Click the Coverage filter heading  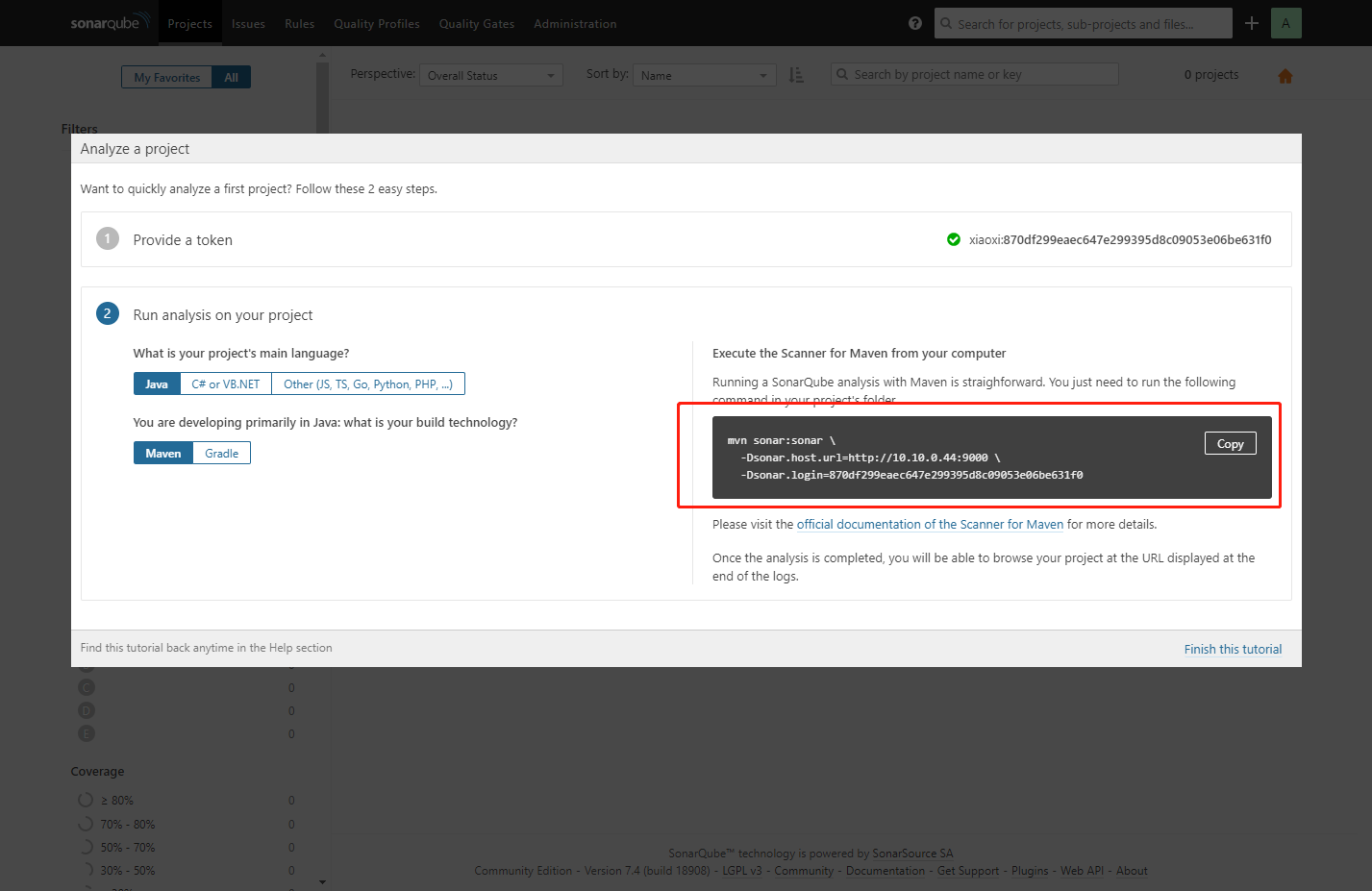point(97,771)
